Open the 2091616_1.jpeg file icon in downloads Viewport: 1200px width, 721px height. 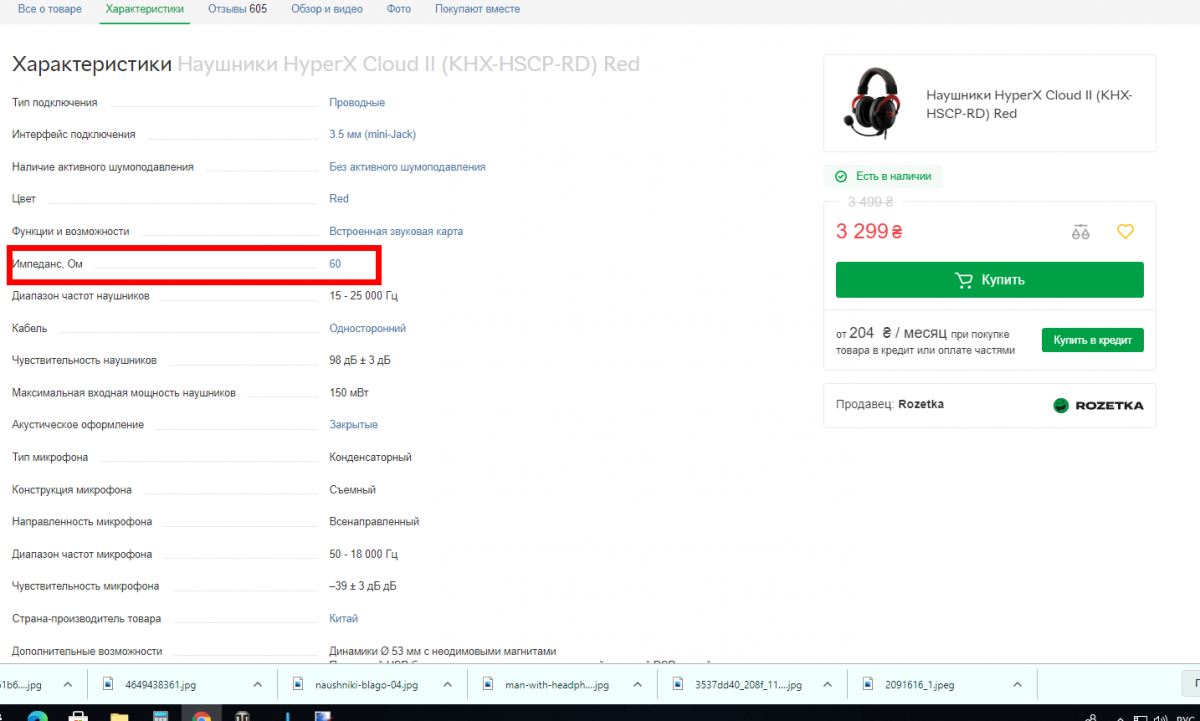(x=868, y=685)
